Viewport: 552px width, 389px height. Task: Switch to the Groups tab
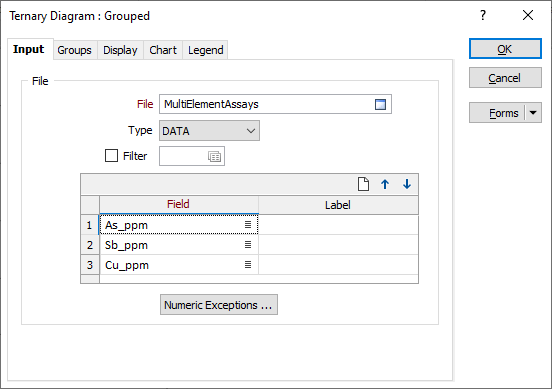click(x=74, y=50)
